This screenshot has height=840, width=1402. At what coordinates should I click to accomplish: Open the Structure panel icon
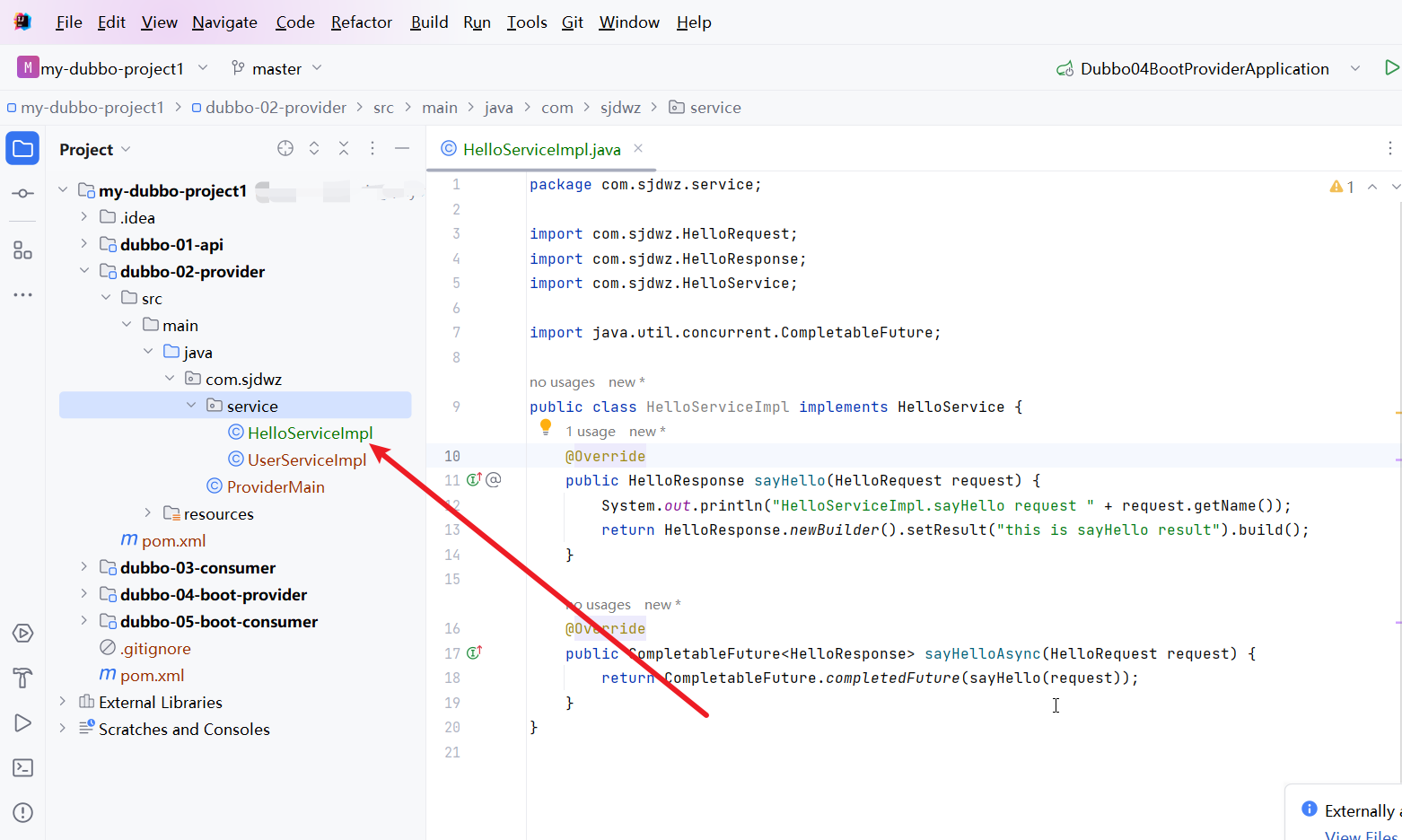click(x=22, y=249)
